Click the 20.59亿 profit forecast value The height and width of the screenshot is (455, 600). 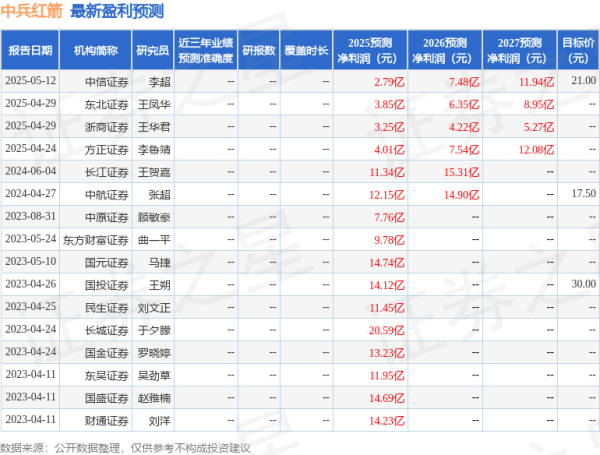pyautogui.click(x=384, y=330)
